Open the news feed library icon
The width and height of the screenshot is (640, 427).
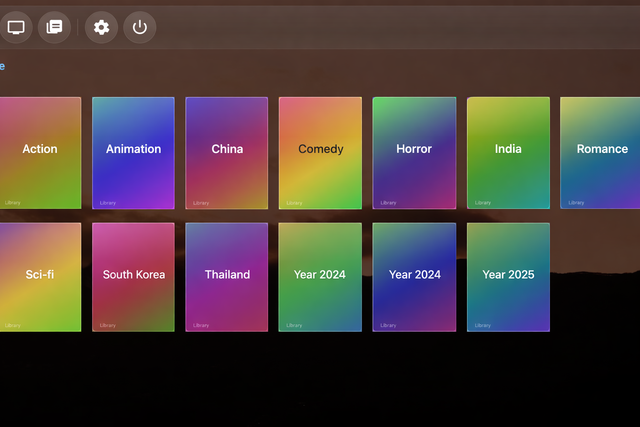click(x=54, y=27)
